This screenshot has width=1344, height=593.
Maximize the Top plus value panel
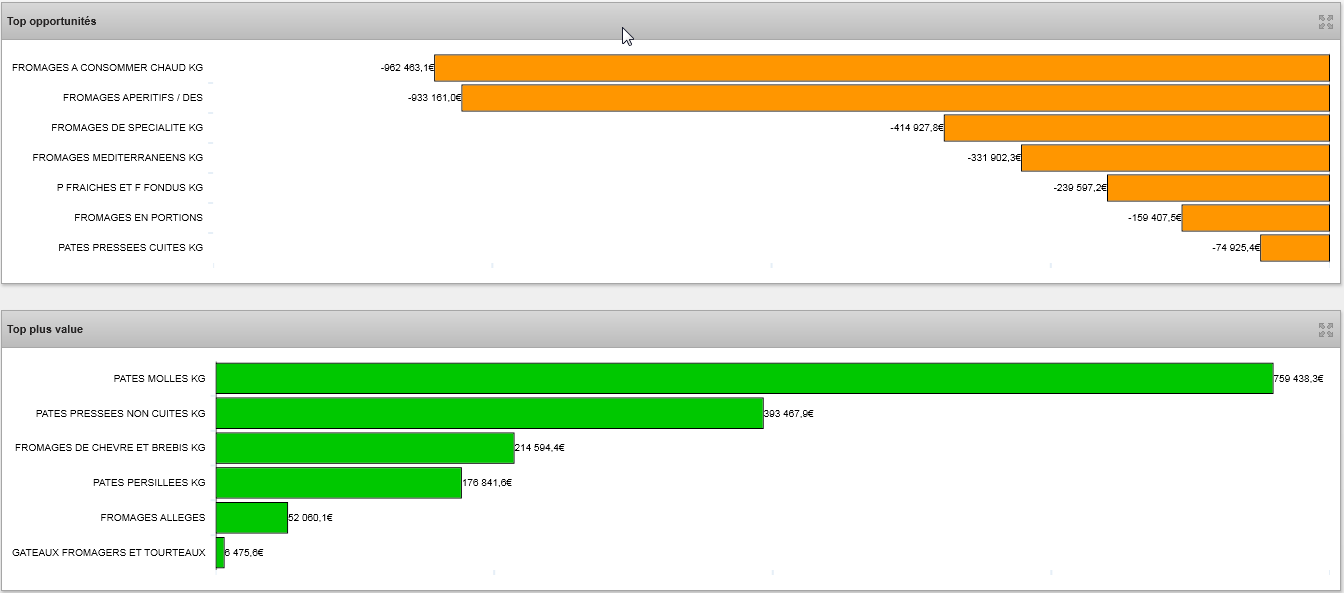[x=1326, y=329]
